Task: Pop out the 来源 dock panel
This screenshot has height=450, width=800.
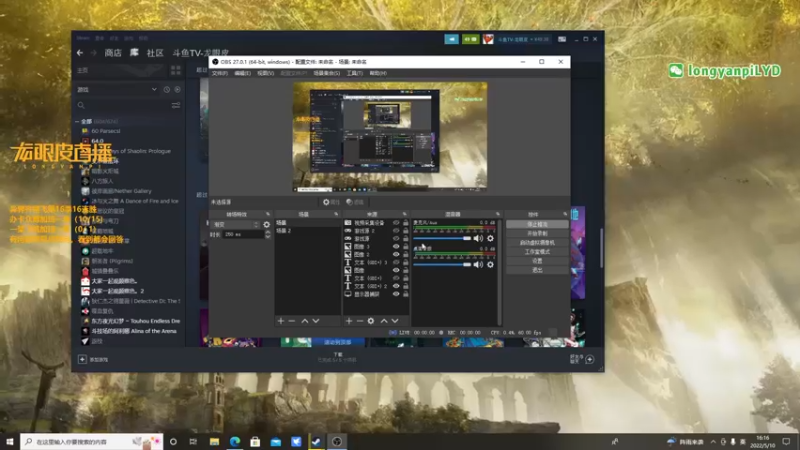Action: coord(405,214)
